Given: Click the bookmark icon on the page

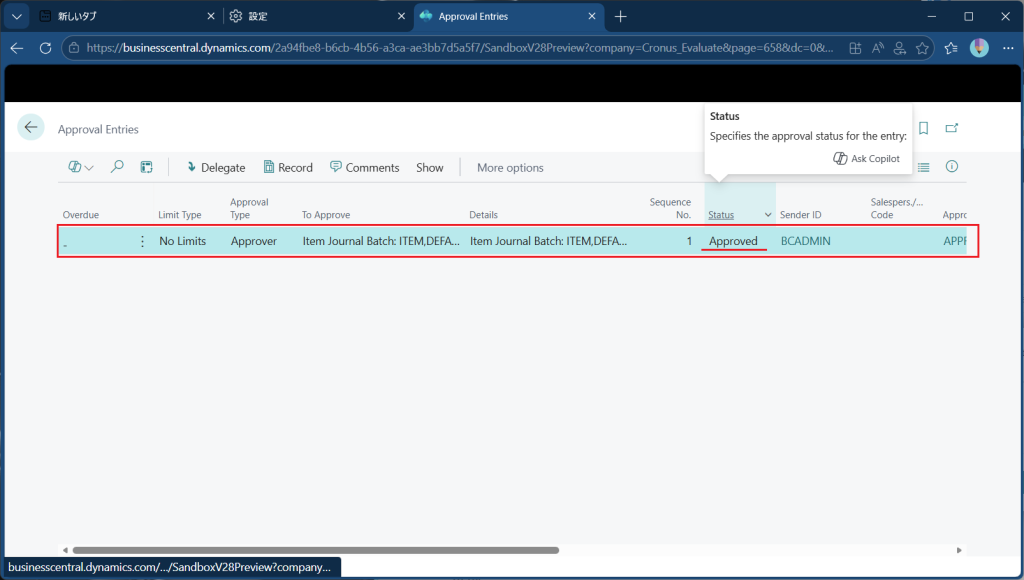Looking at the screenshot, I should [x=923, y=128].
